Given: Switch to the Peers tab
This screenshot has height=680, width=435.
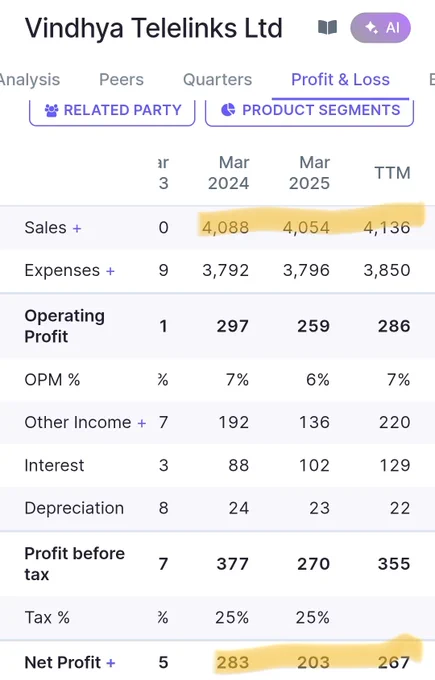Looking at the screenshot, I should click(121, 80).
